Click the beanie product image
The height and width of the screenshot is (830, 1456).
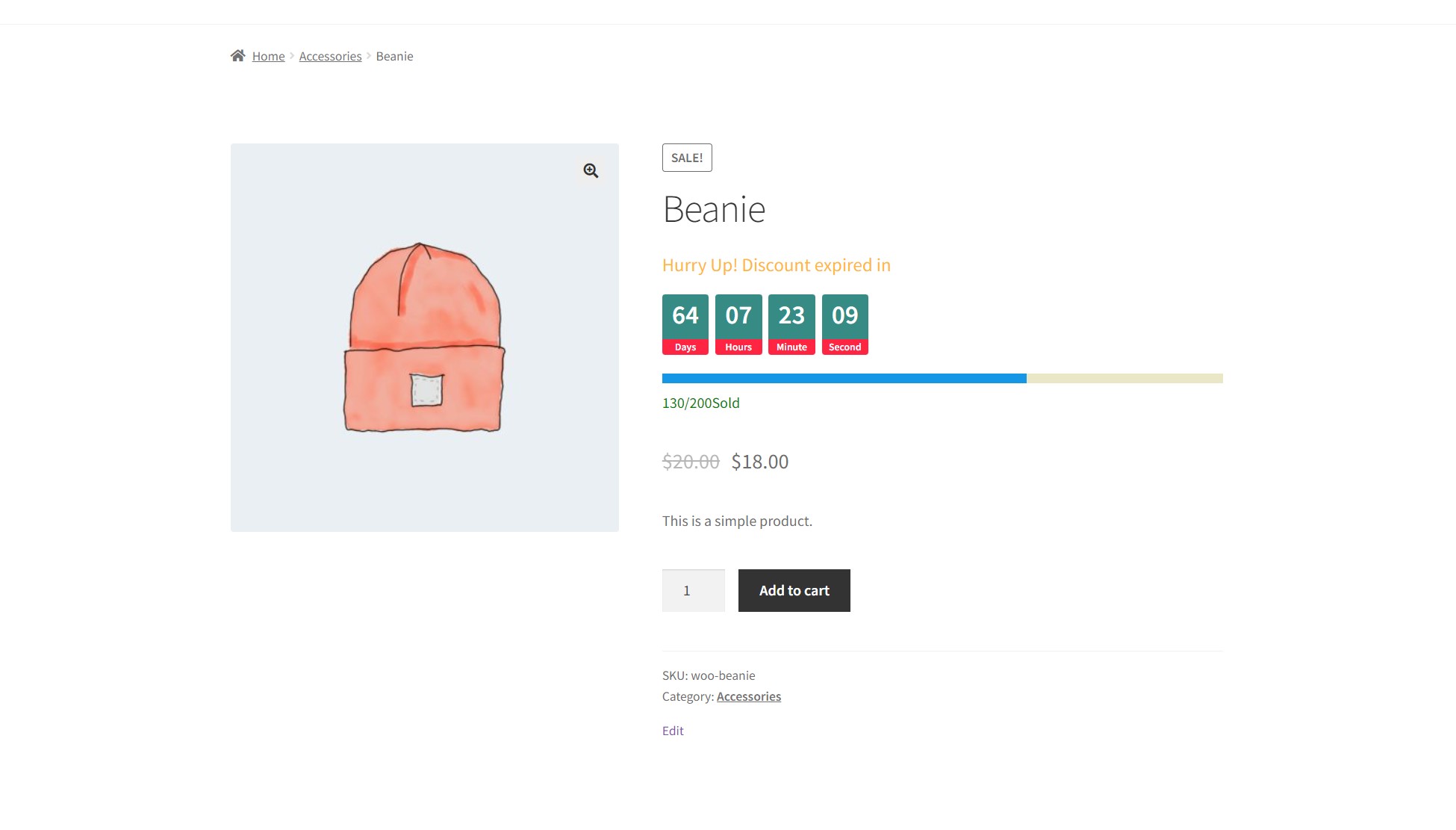424,338
